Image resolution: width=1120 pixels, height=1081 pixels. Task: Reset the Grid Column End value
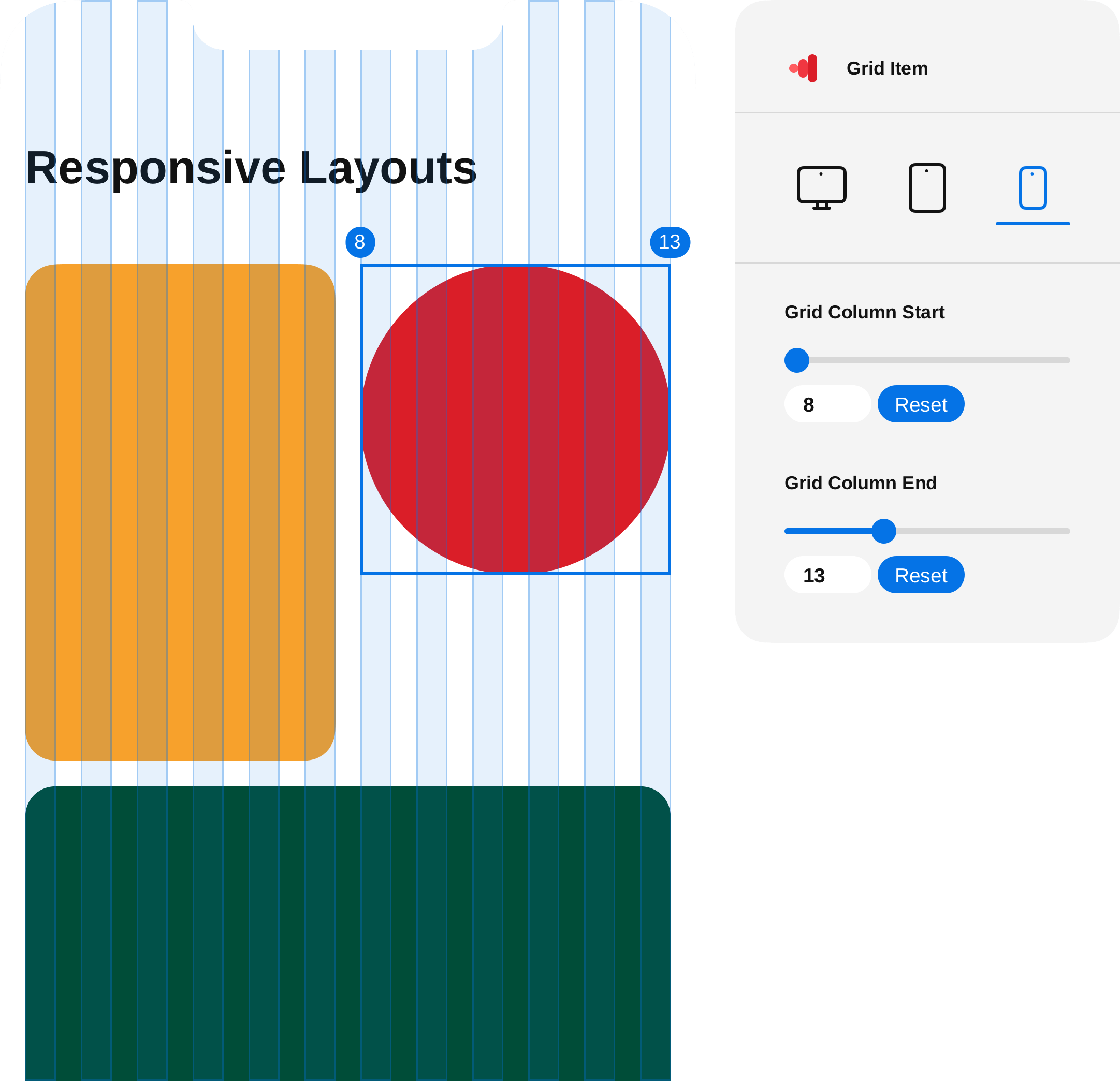(921, 575)
